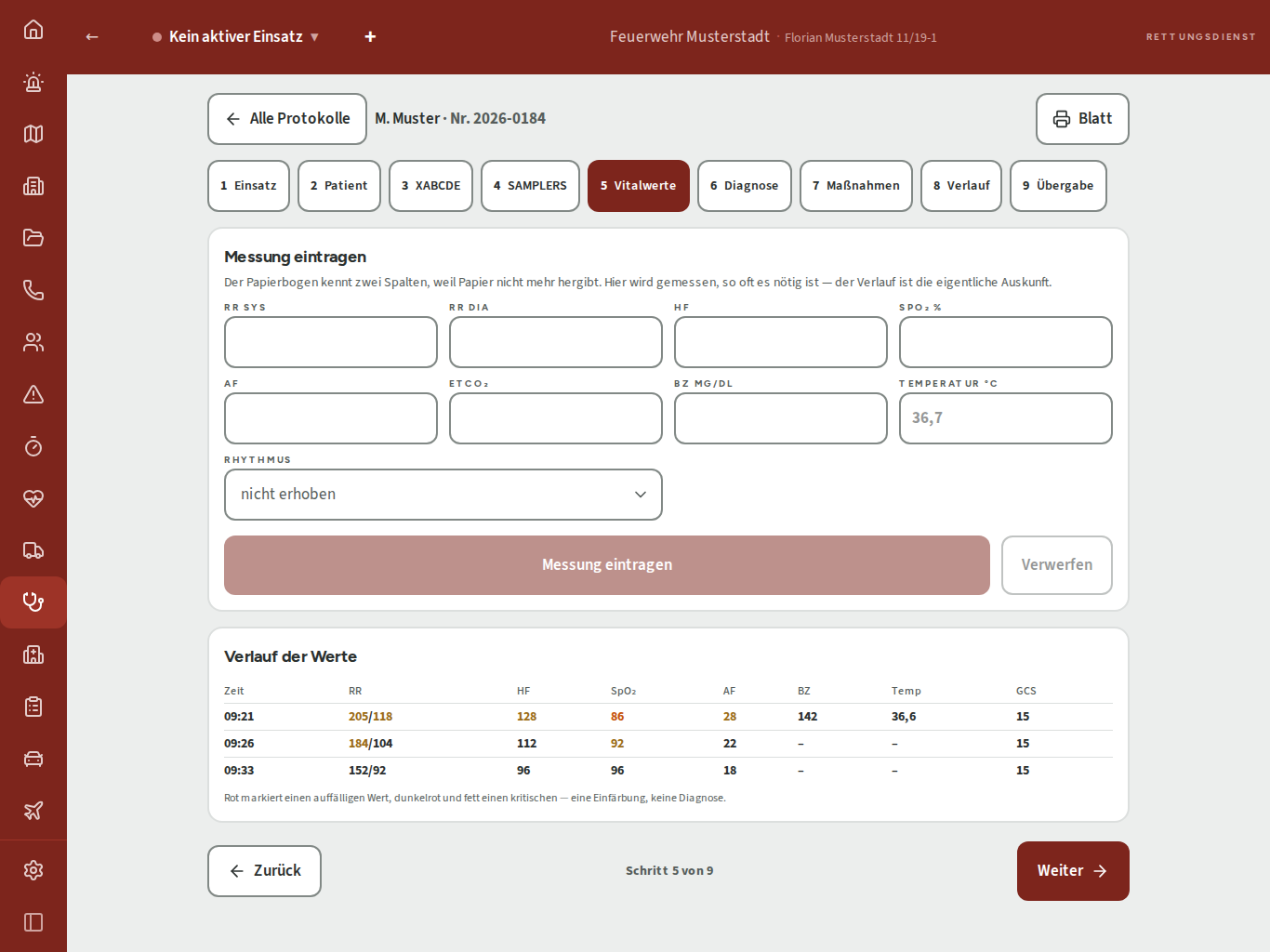Screen dimensions: 1270x952
Task: Open the settings gear sidebar icon
Action: coord(33,870)
